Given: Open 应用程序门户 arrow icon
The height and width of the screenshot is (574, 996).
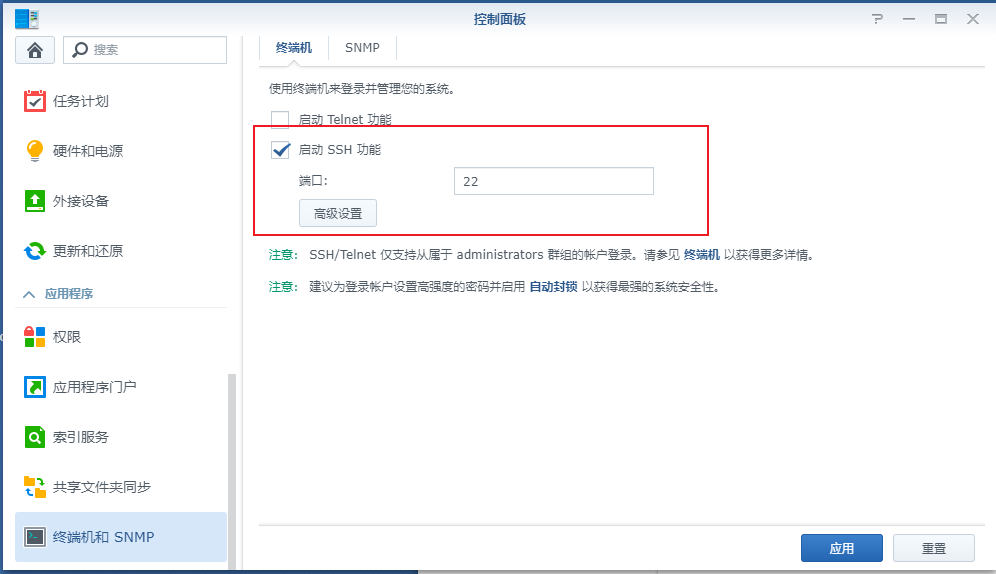Looking at the screenshot, I should pyautogui.click(x=34, y=387).
